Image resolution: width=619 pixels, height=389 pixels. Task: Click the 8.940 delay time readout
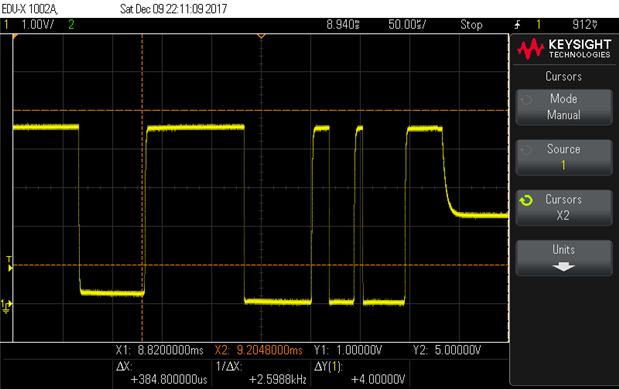click(x=343, y=24)
